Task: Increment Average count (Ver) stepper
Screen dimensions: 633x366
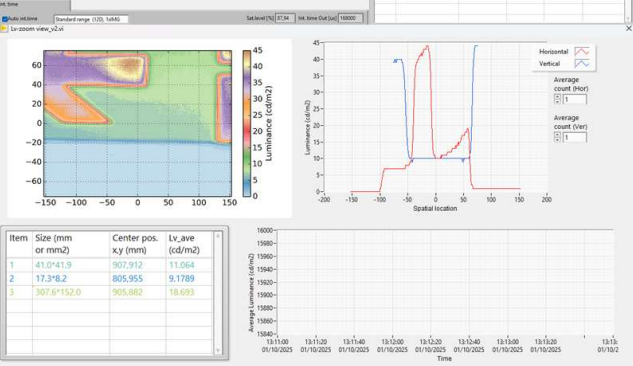Action: pyautogui.click(x=558, y=135)
